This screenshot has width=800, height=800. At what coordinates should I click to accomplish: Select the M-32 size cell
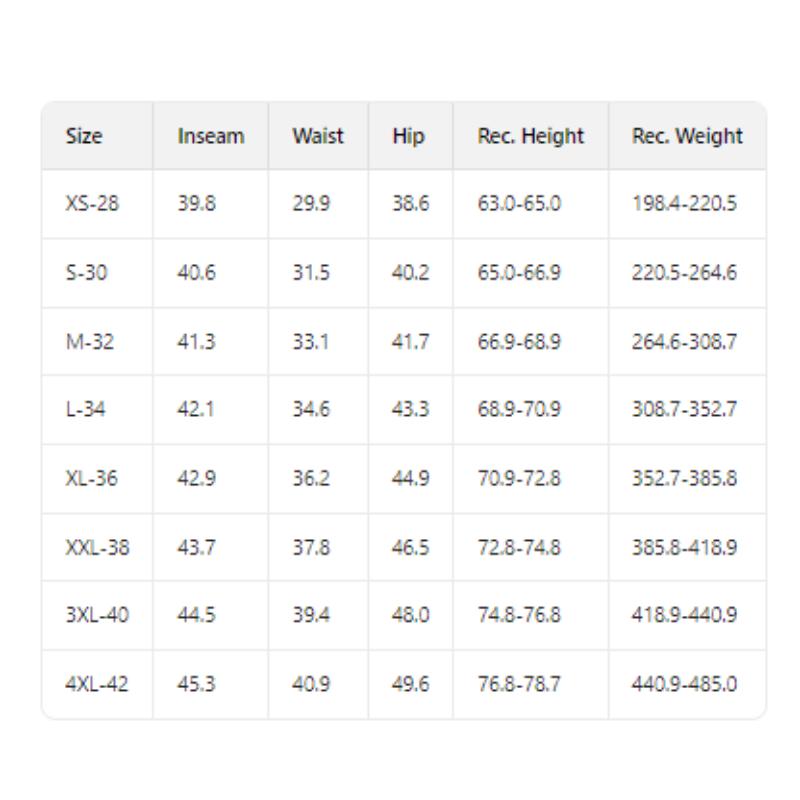[x=90, y=342]
